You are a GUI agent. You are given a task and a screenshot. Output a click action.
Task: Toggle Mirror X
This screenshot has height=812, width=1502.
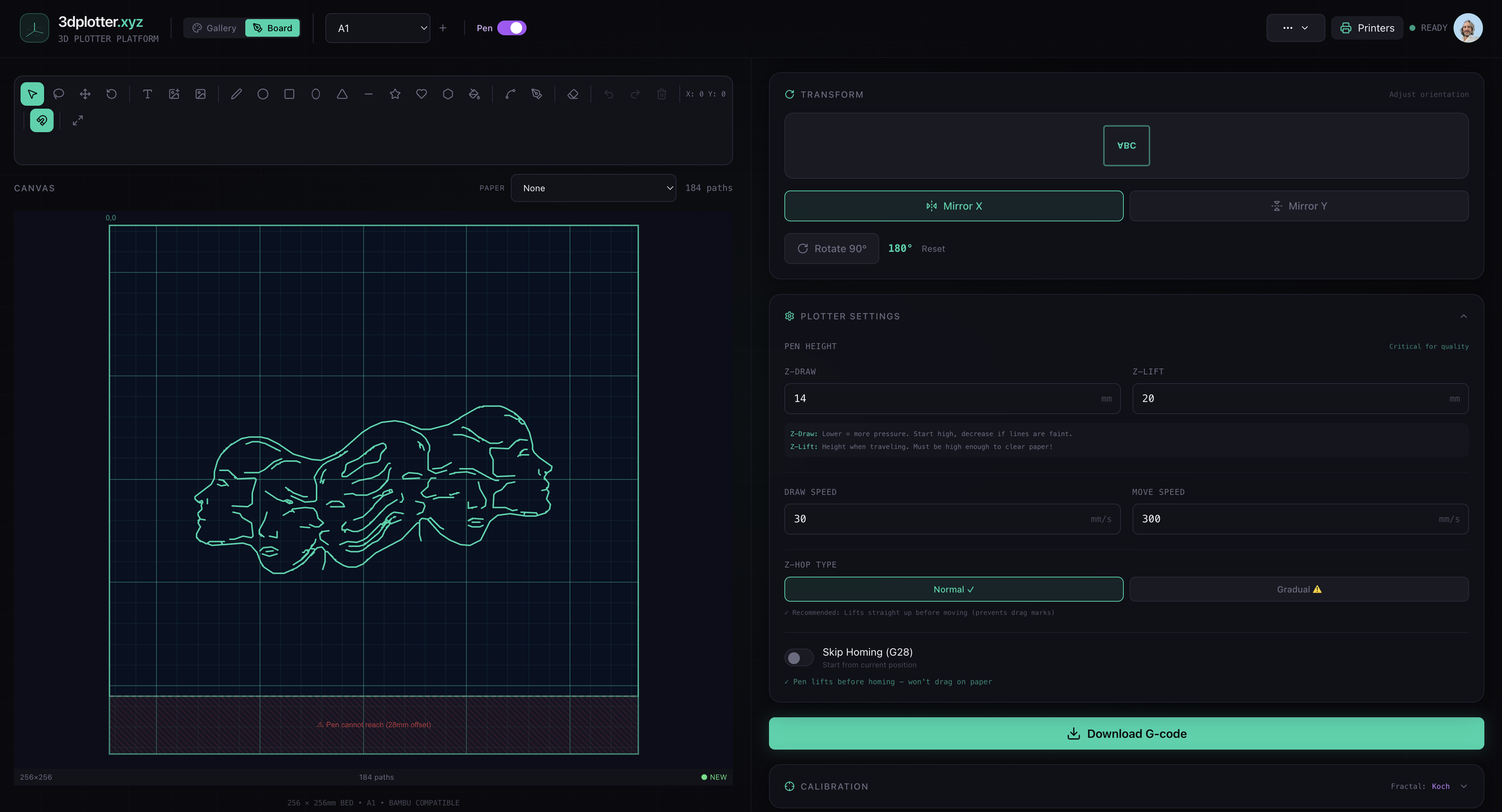(954, 206)
